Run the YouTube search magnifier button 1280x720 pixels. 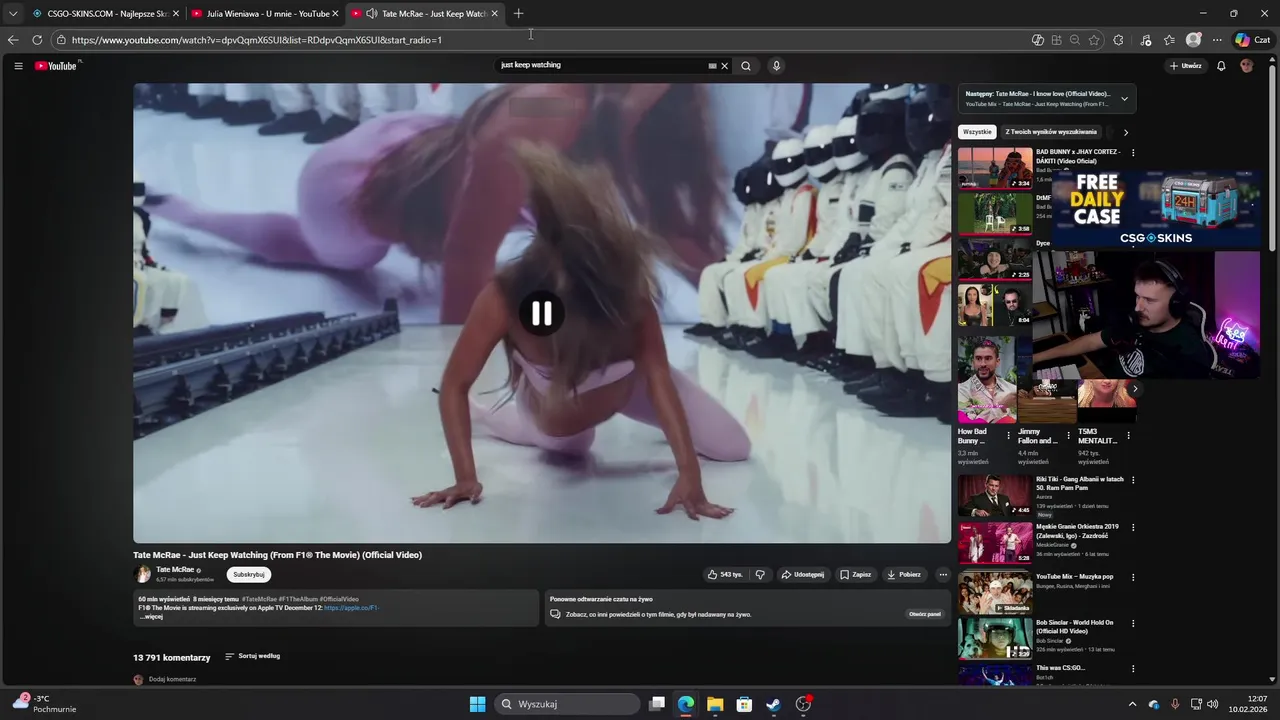click(x=745, y=66)
